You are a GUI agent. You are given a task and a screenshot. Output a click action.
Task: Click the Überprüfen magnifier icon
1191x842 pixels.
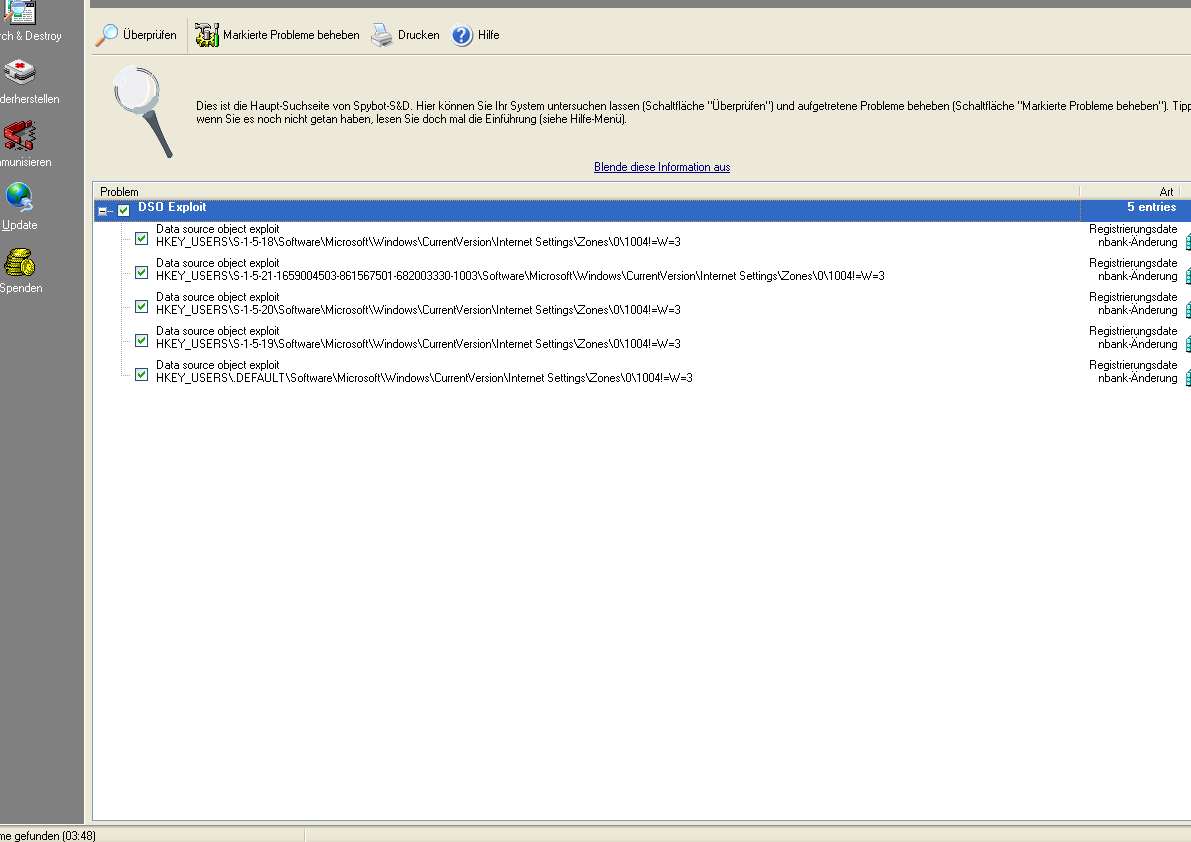[x=107, y=35]
